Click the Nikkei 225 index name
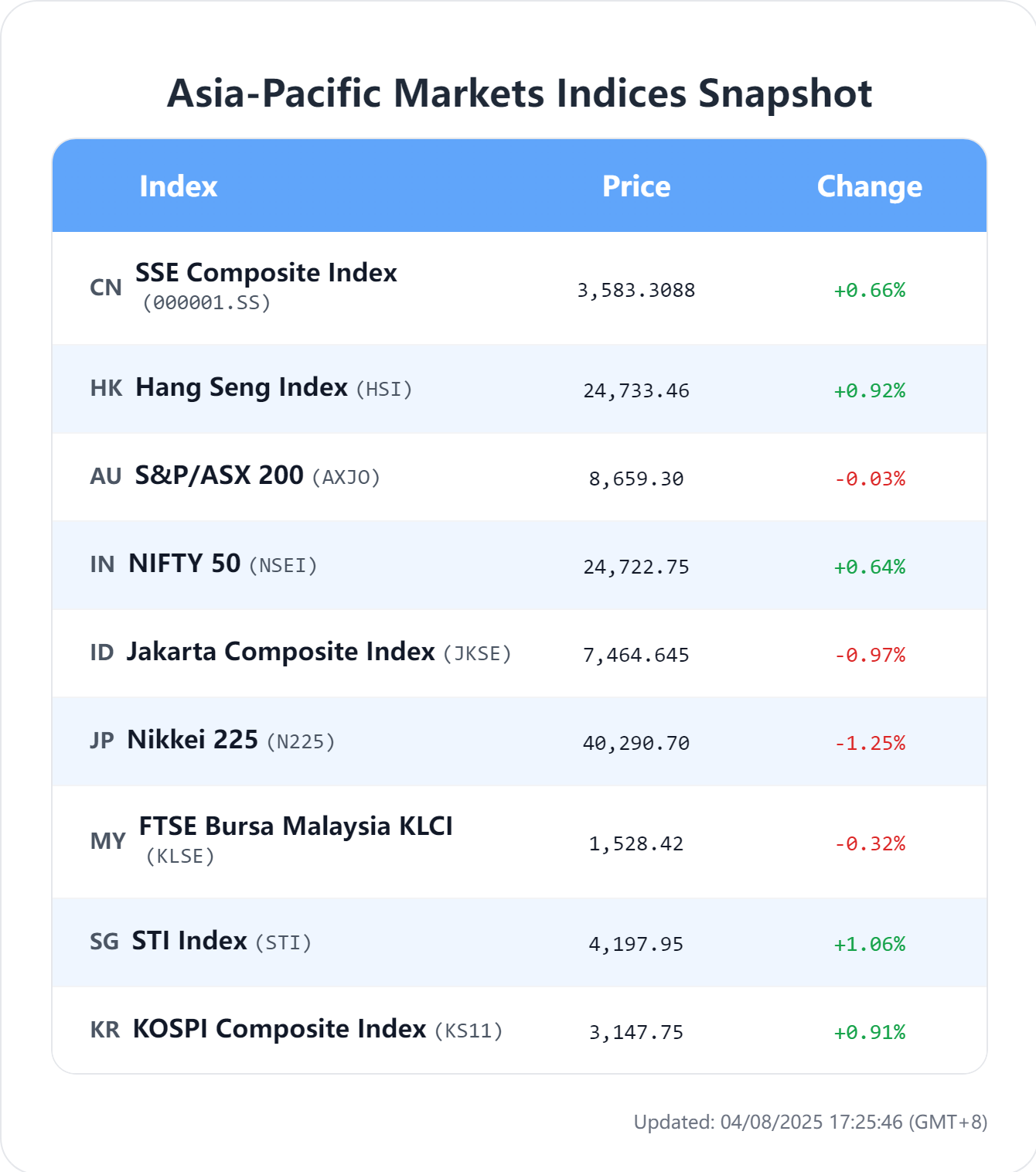The height and width of the screenshot is (1172, 1036). tap(193, 739)
